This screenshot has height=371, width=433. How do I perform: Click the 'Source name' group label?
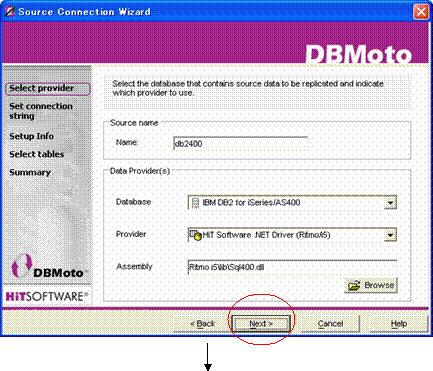click(x=134, y=123)
